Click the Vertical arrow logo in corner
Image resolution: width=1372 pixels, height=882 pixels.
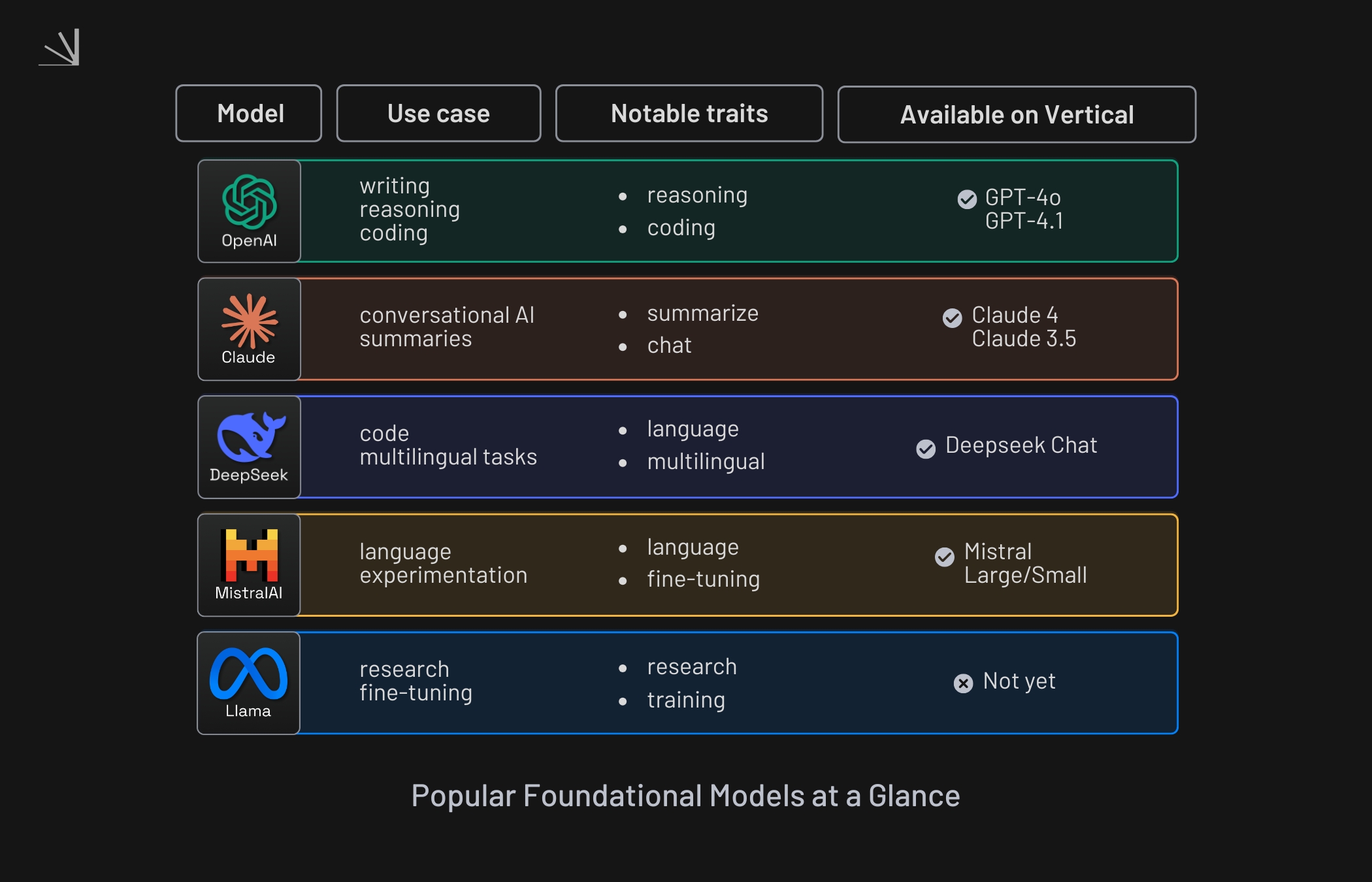click(59, 47)
